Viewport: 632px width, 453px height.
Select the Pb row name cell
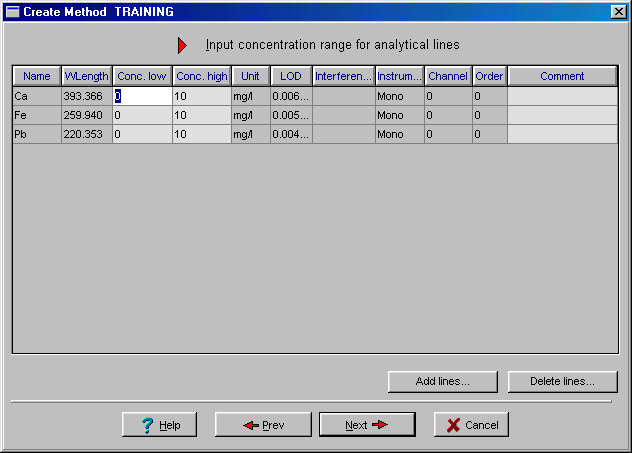pos(37,134)
